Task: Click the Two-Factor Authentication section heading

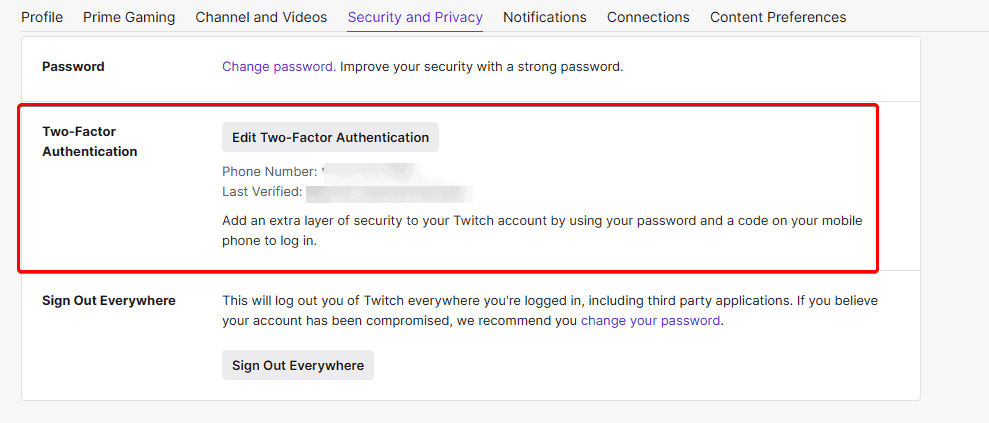Action: (x=90, y=141)
